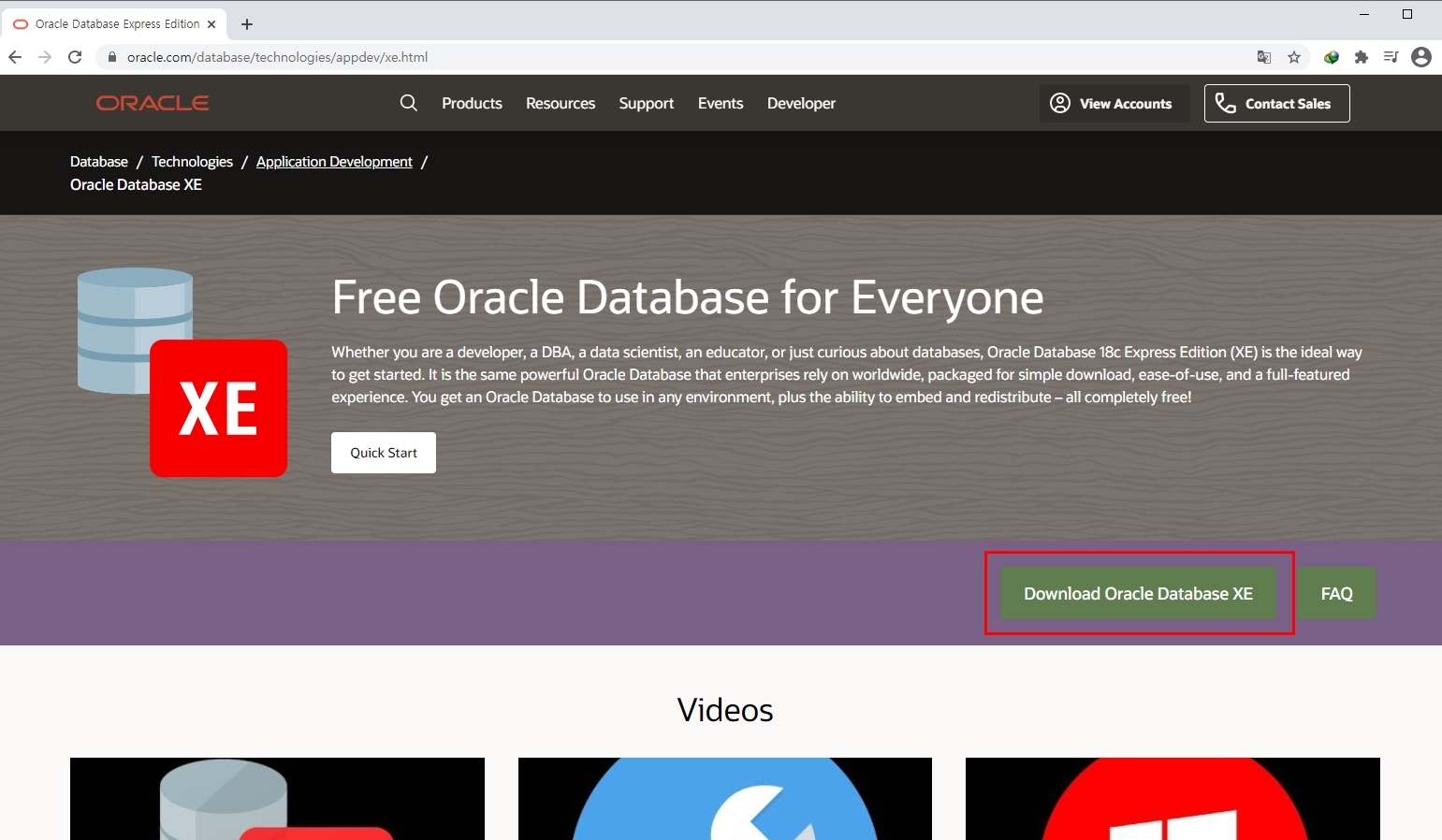Image resolution: width=1442 pixels, height=840 pixels.
Task: Bookmark this page with the star icon
Action: click(x=1294, y=57)
